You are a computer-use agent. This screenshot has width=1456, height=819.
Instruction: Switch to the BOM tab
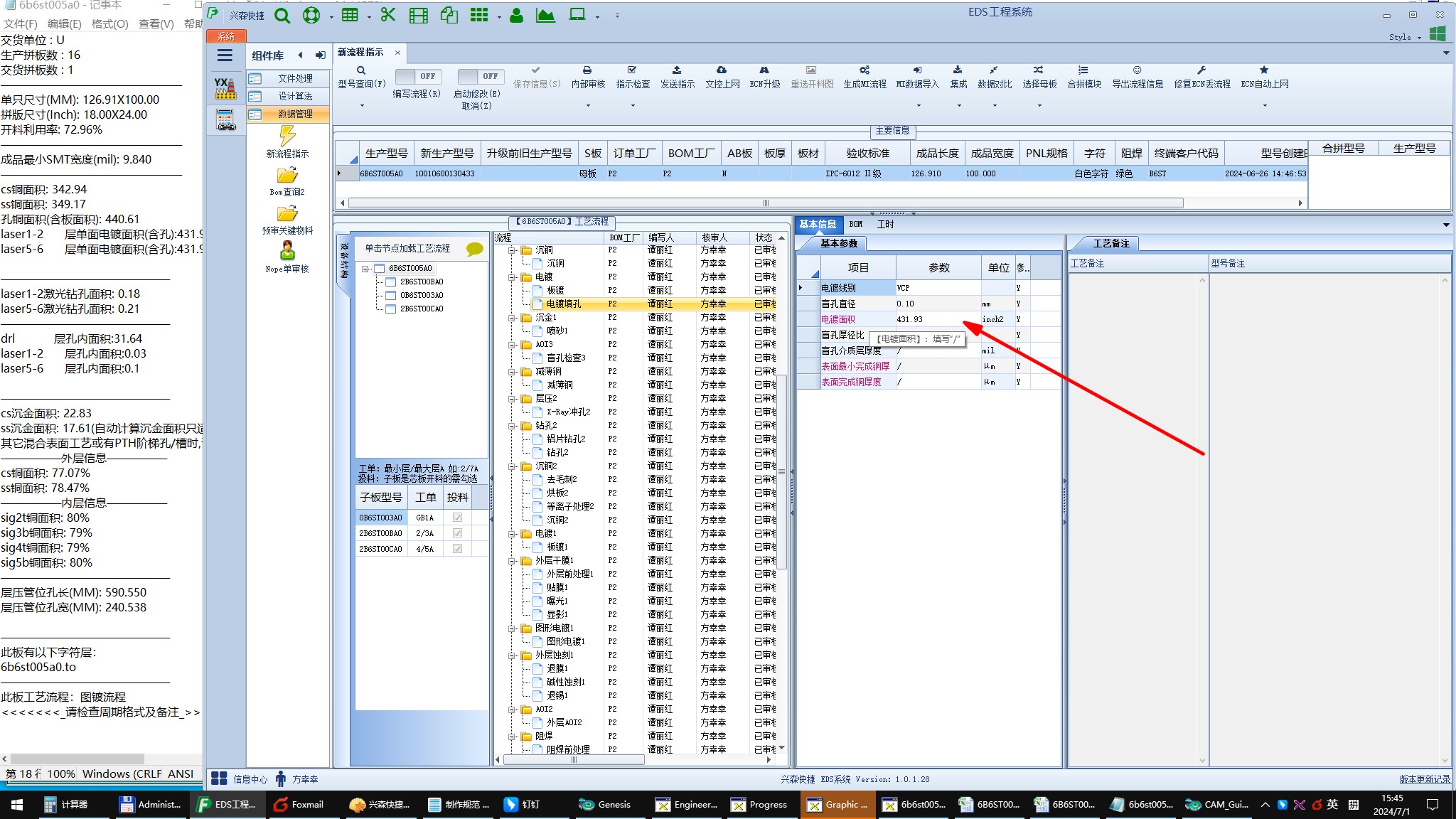(x=856, y=225)
